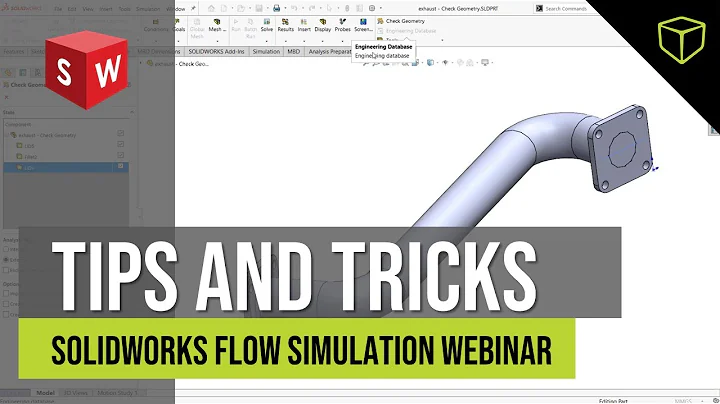720x404 pixels.
Task: Open the Conditions ribbon command
Action: tap(156, 25)
